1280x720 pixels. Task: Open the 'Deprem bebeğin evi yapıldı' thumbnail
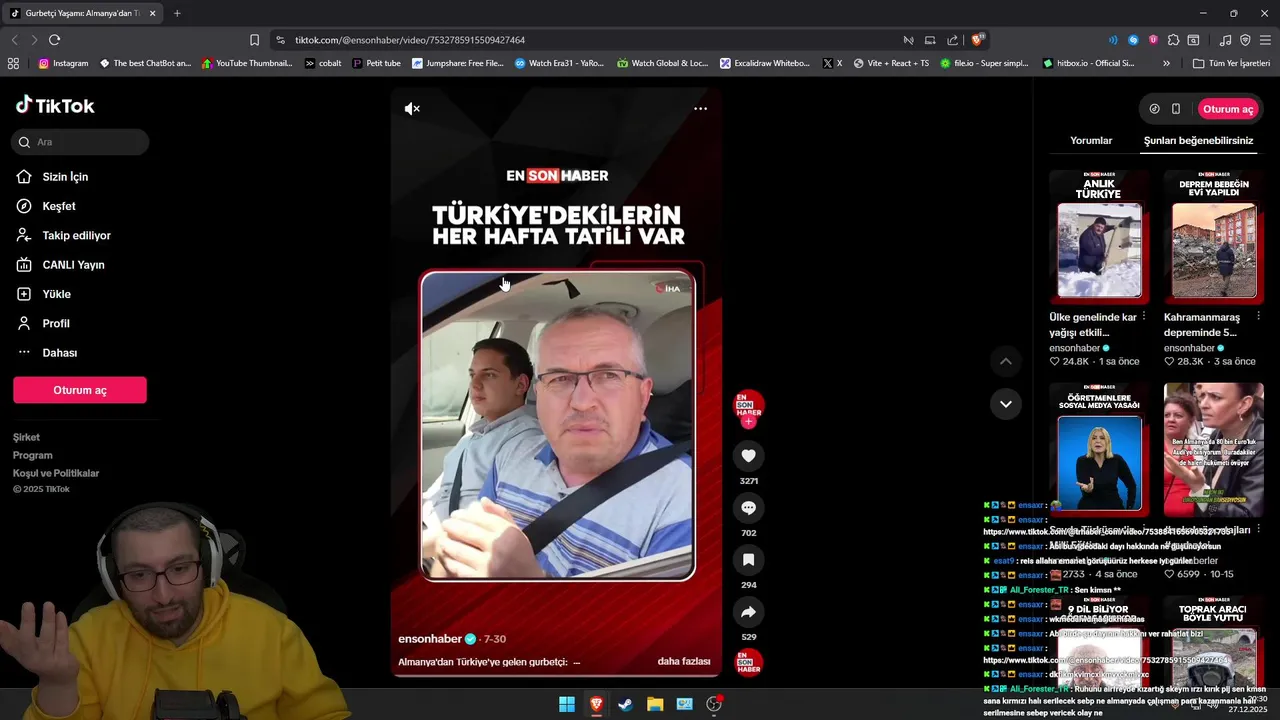(1214, 237)
